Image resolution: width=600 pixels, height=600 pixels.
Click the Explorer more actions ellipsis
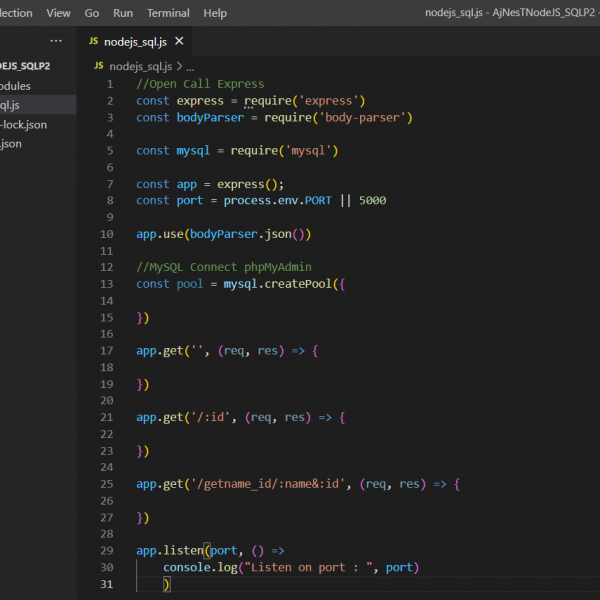point(56,41)
